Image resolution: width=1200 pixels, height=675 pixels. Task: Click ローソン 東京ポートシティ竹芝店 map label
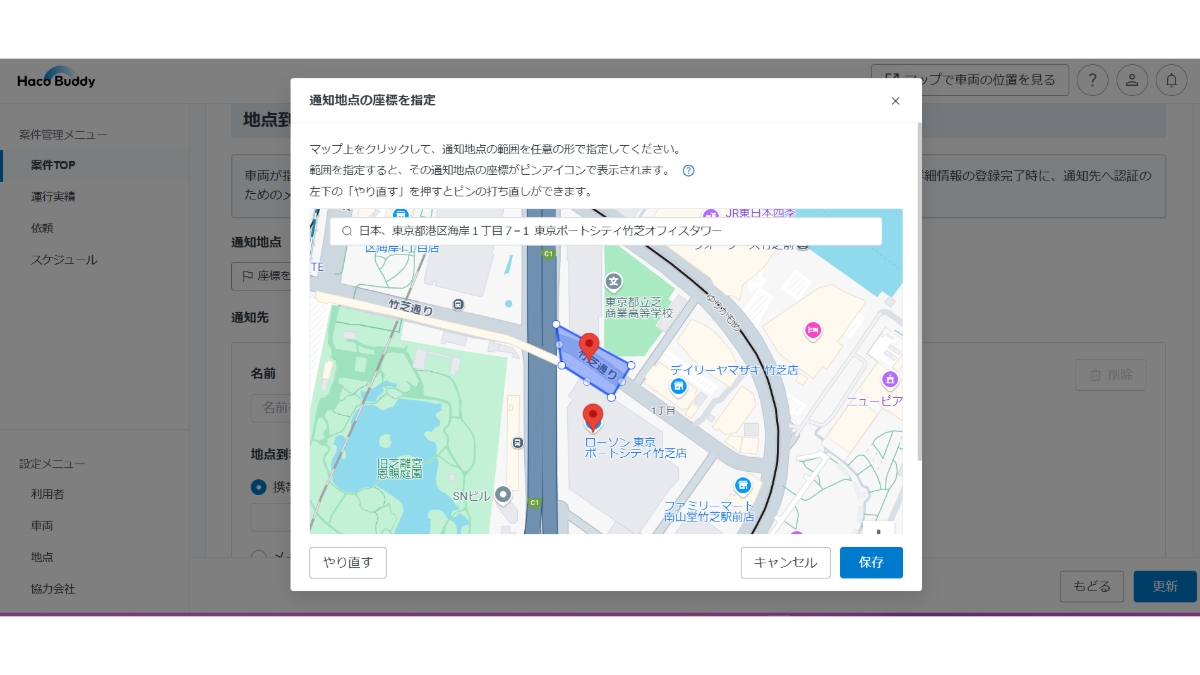coord(635,447)
